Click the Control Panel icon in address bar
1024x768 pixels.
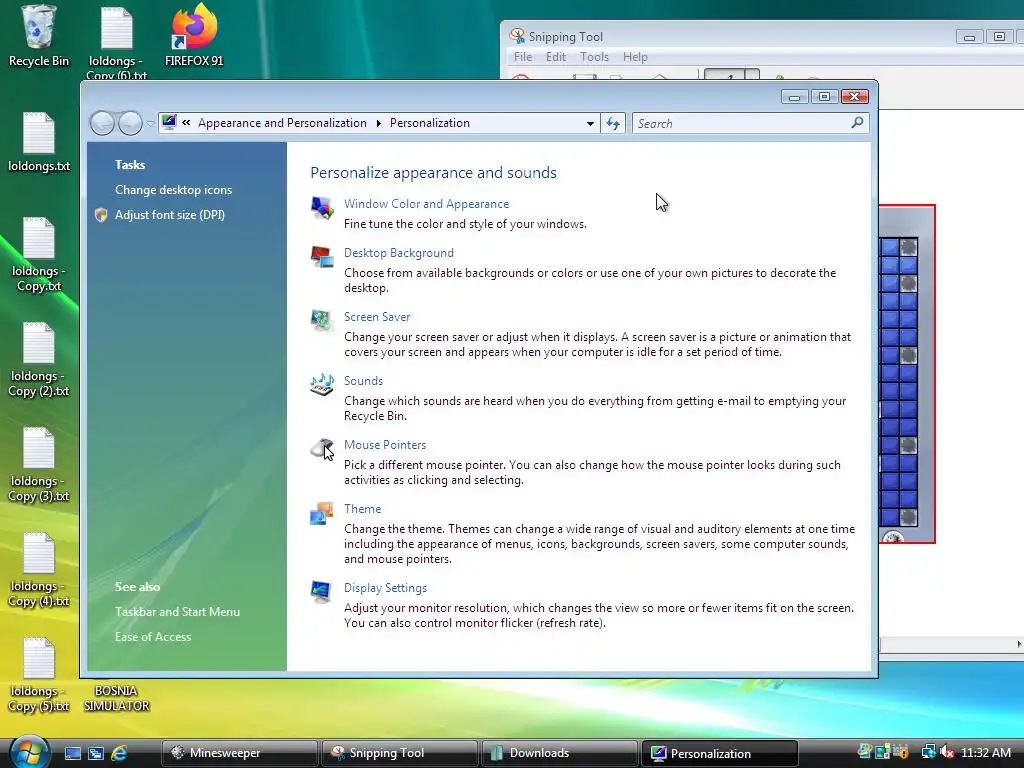[x=169, y=122]
